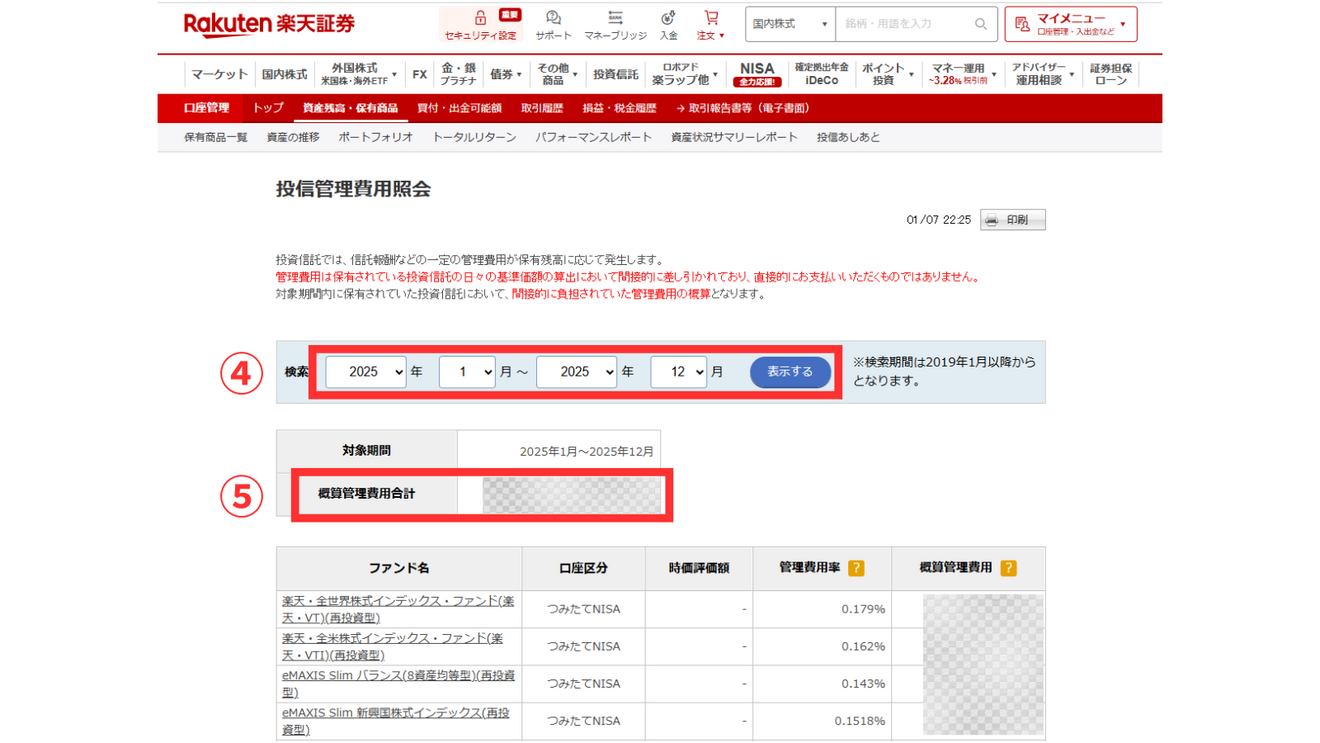Open the 投資信託 menu
The width and height of the screenshot is (1320, 743).
615,75
